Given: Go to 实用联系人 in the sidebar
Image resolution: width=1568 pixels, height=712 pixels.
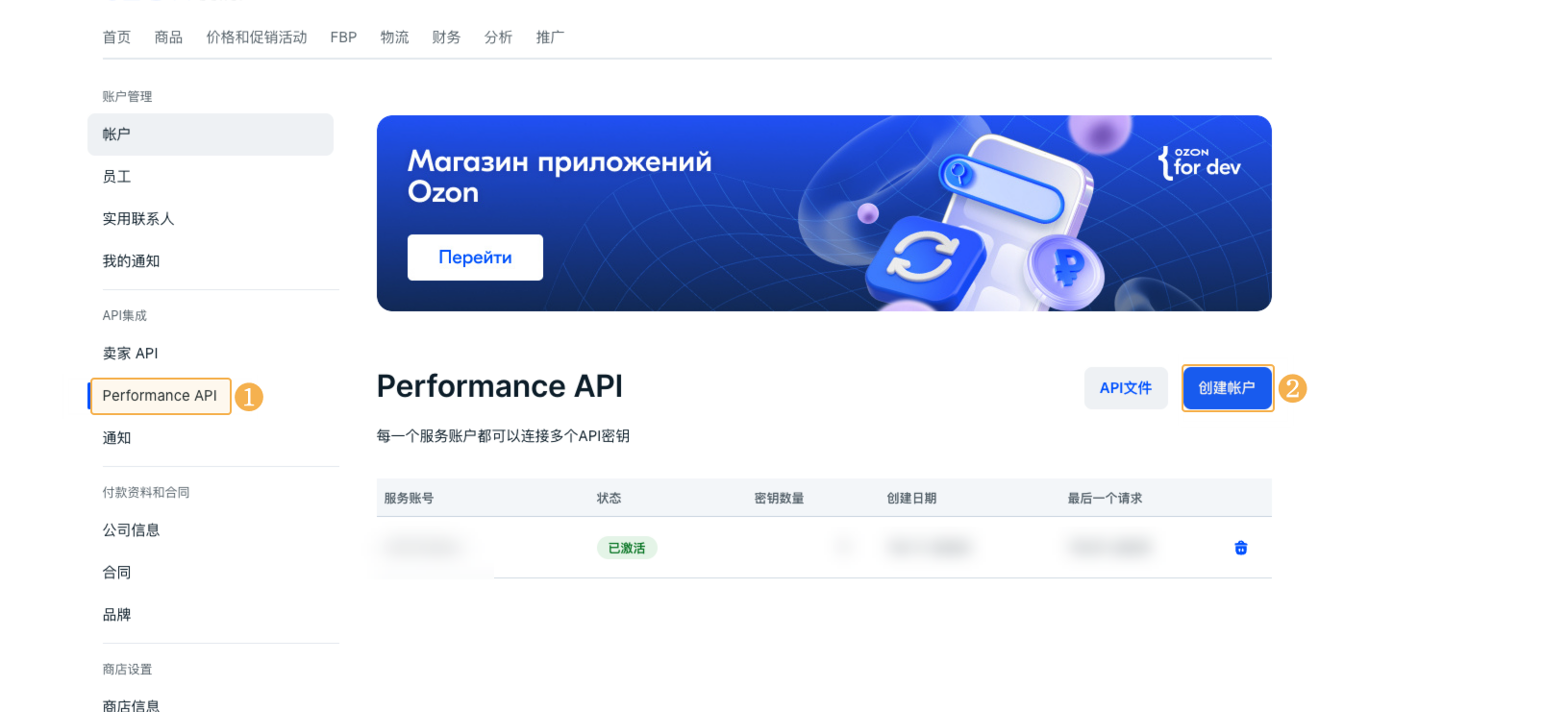Looking at the screenshot, I should (138, 219).
